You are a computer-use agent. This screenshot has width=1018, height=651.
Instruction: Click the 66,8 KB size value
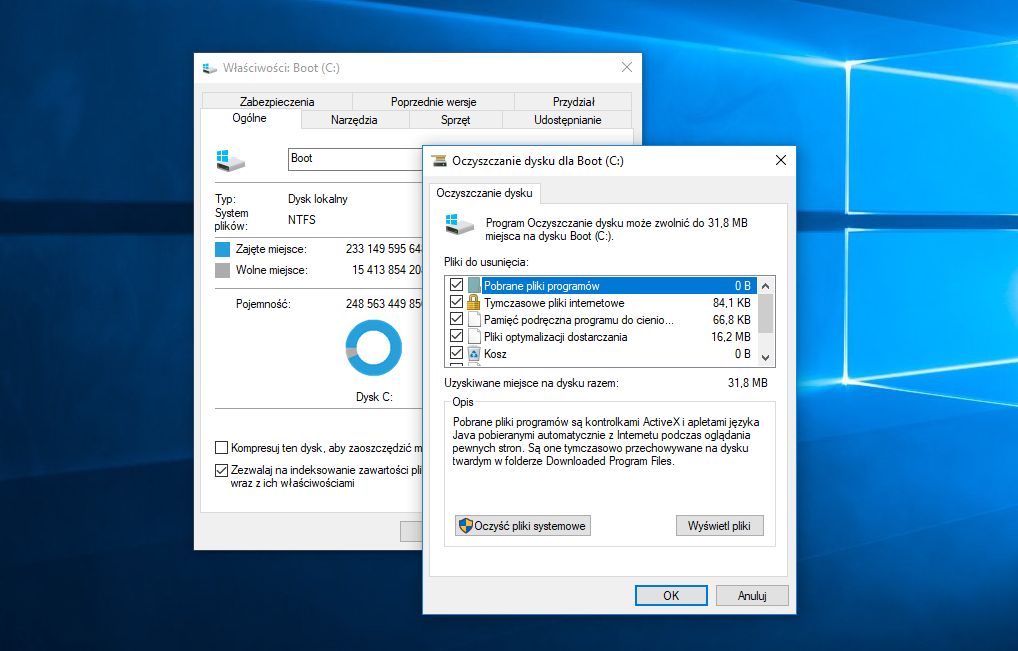732,320
